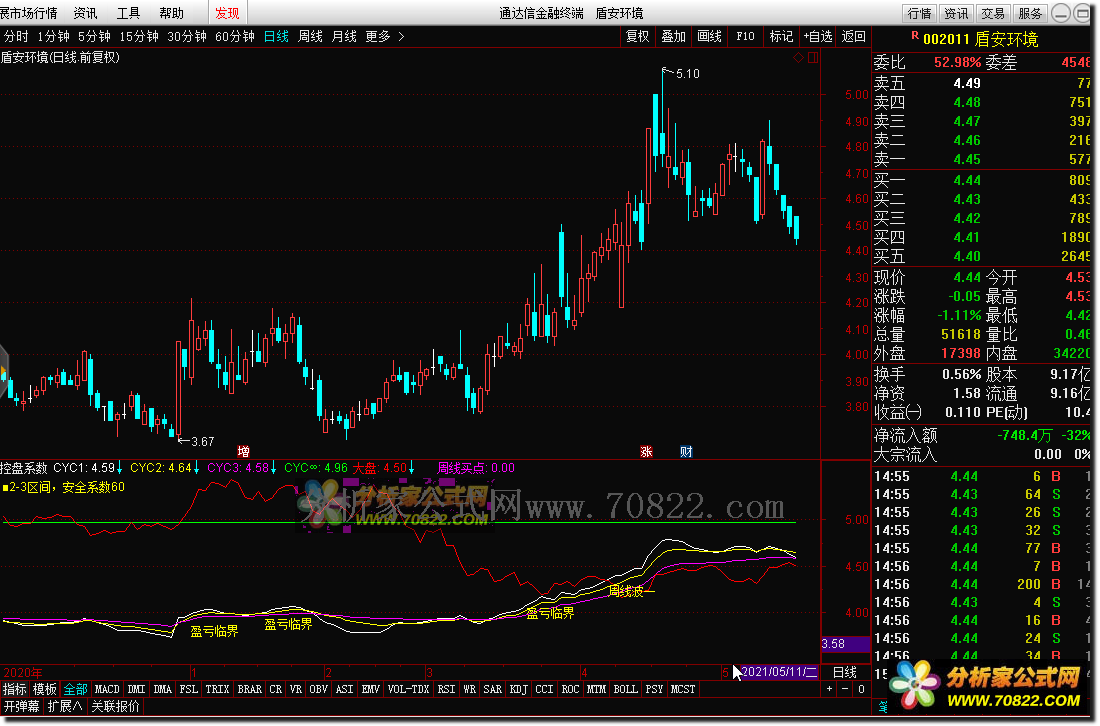Click the split-panel icon above the chart

(813, 58)
